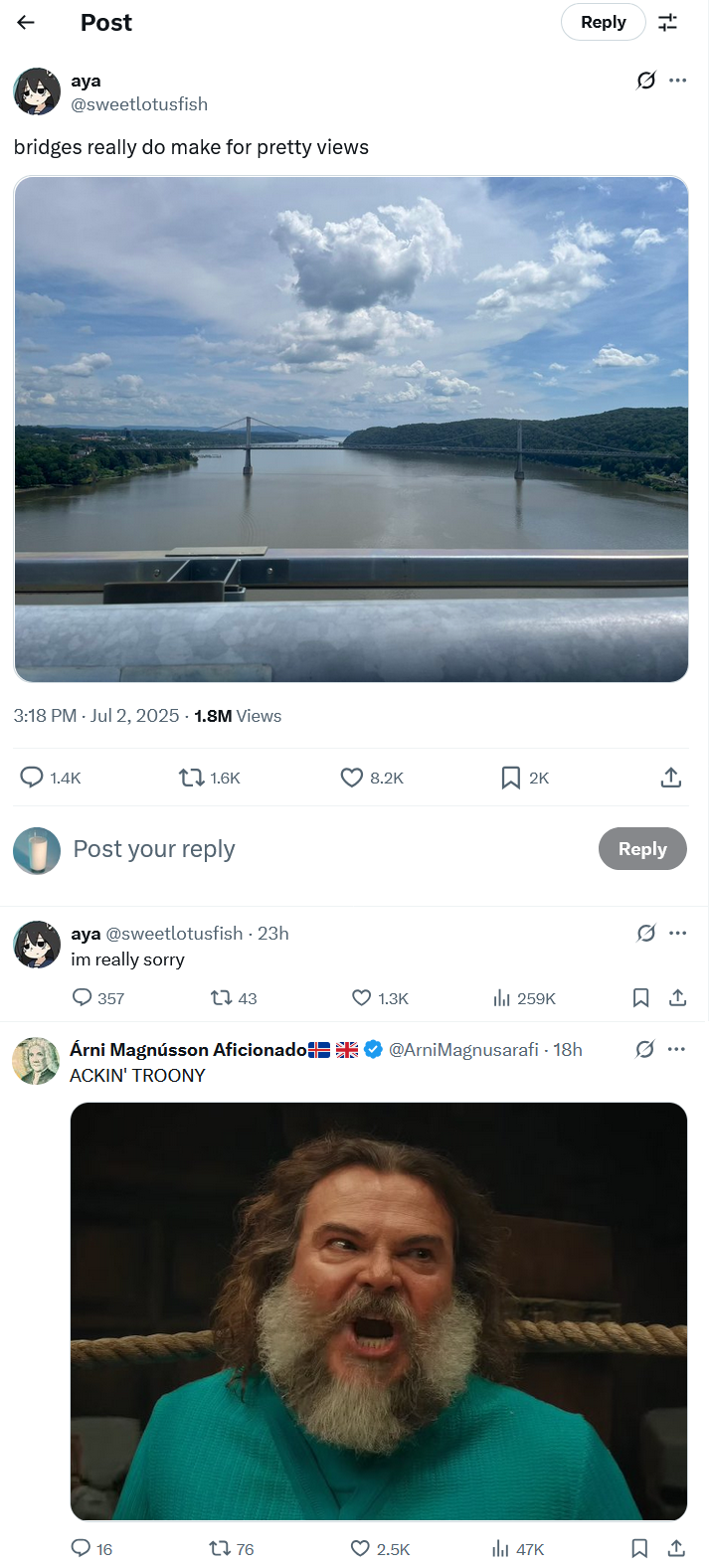Like the 'im really sorry' reply
This screenshot has height=1568, width=711.
click(x=362, y=997)
